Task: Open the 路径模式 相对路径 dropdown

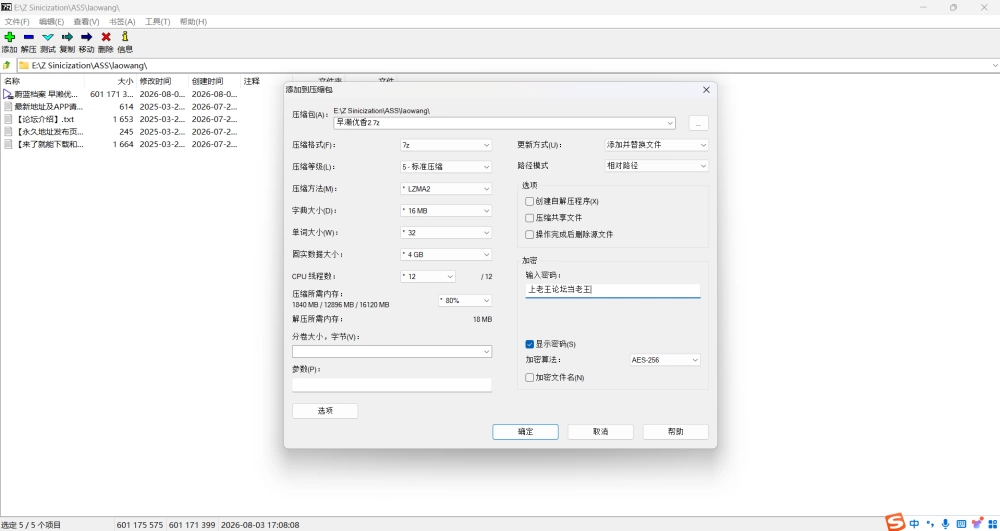Action: (x=656, y=166)
